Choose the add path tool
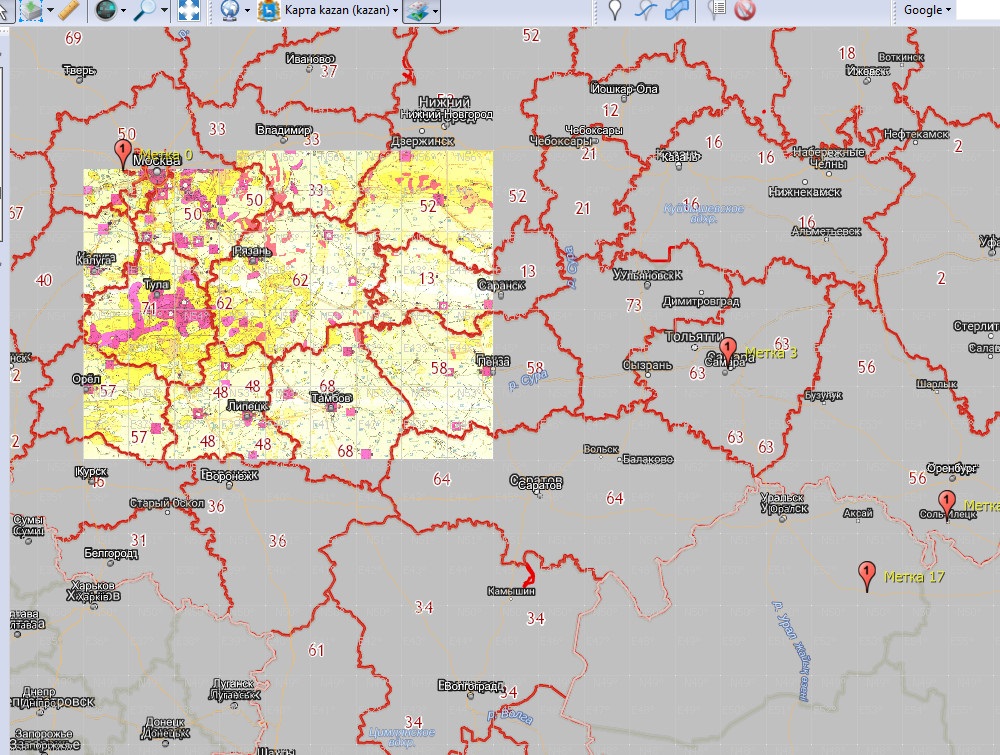Viewport: 1000px width, 755px height. coord(646,11)
